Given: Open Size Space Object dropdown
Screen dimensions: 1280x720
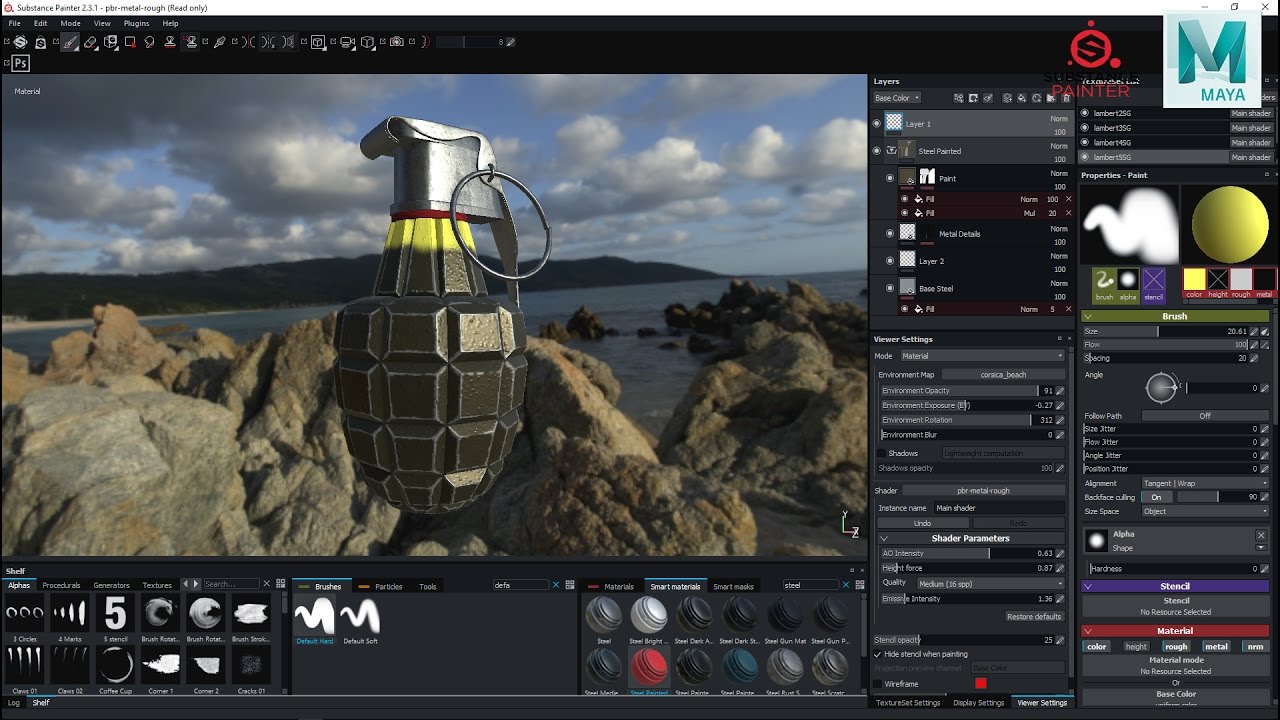Looking at the screenshot, I should click(x=1205, y=511).
